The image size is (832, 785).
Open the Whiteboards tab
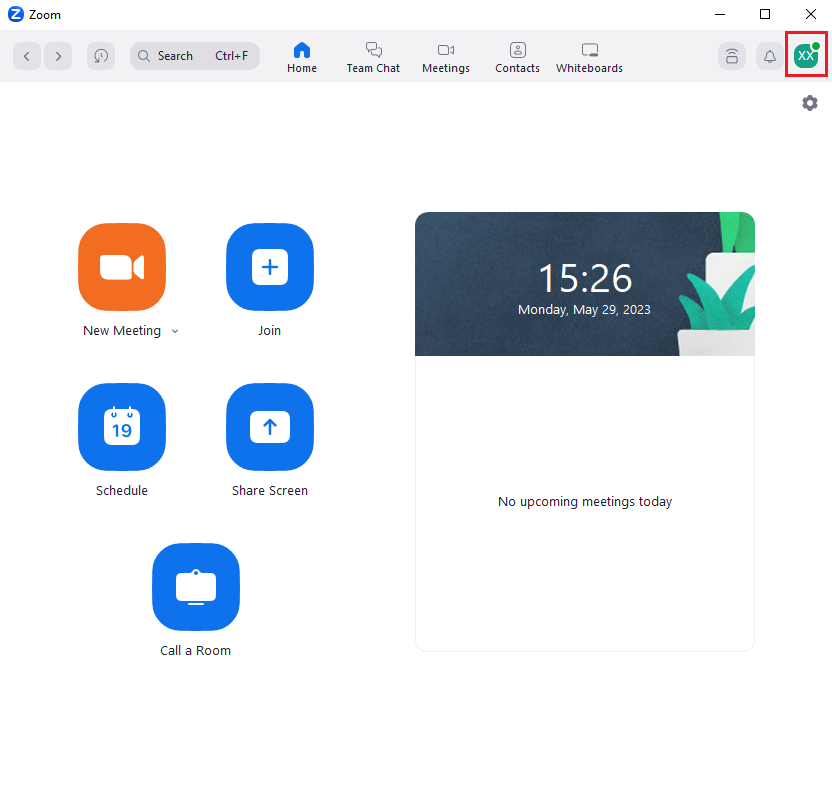(590, 58)
